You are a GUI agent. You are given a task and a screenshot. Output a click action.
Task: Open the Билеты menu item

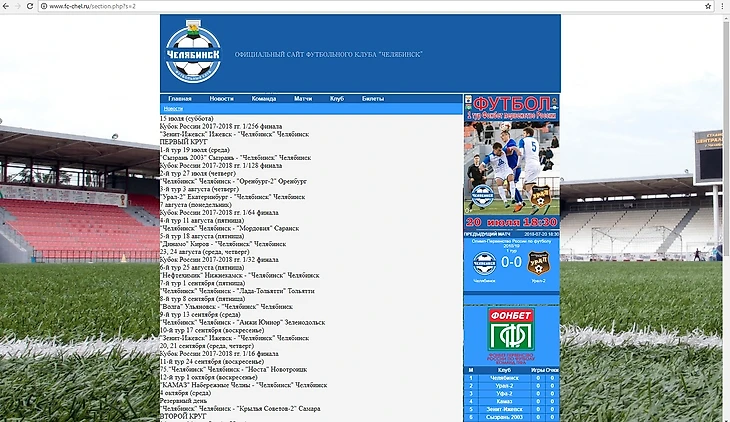(x=373, y=99)
